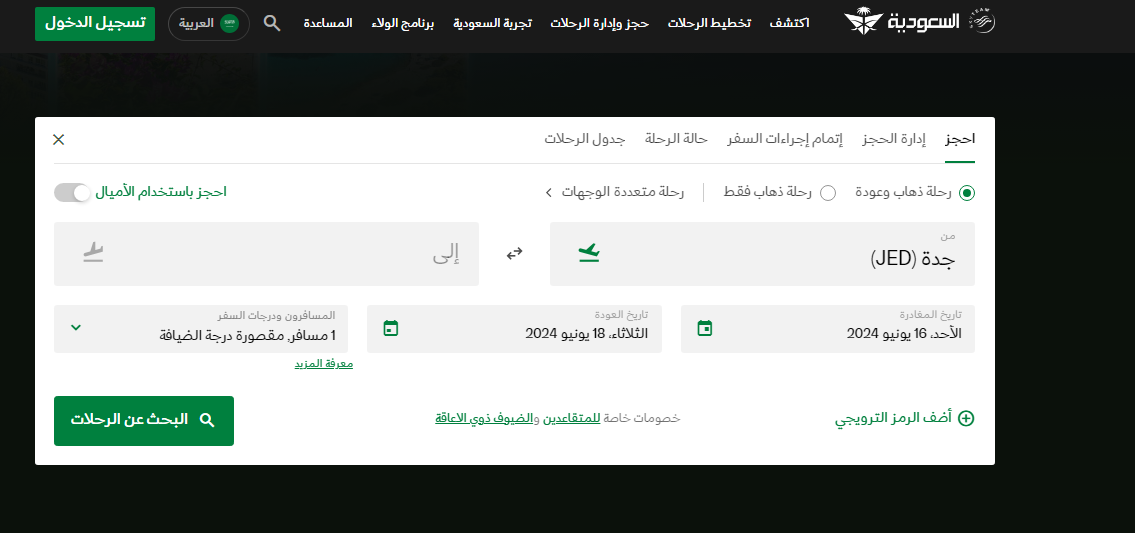Image resolution: width=1135 pixels, height=533 pixels.
Task: Close the booking panel with X icon
Action: coord(59,140)
